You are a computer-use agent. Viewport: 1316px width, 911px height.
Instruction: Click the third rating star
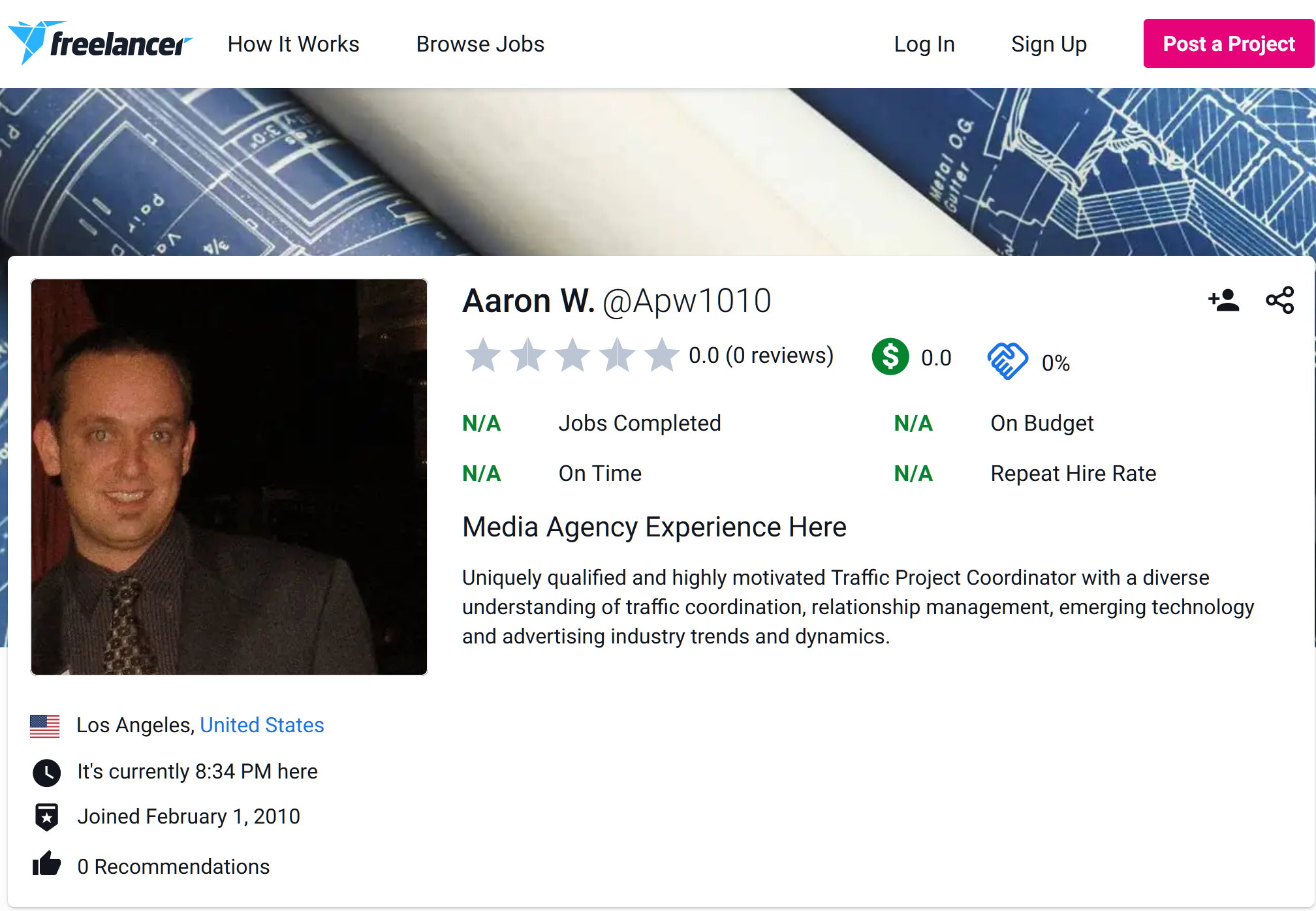tap(572, 356)
